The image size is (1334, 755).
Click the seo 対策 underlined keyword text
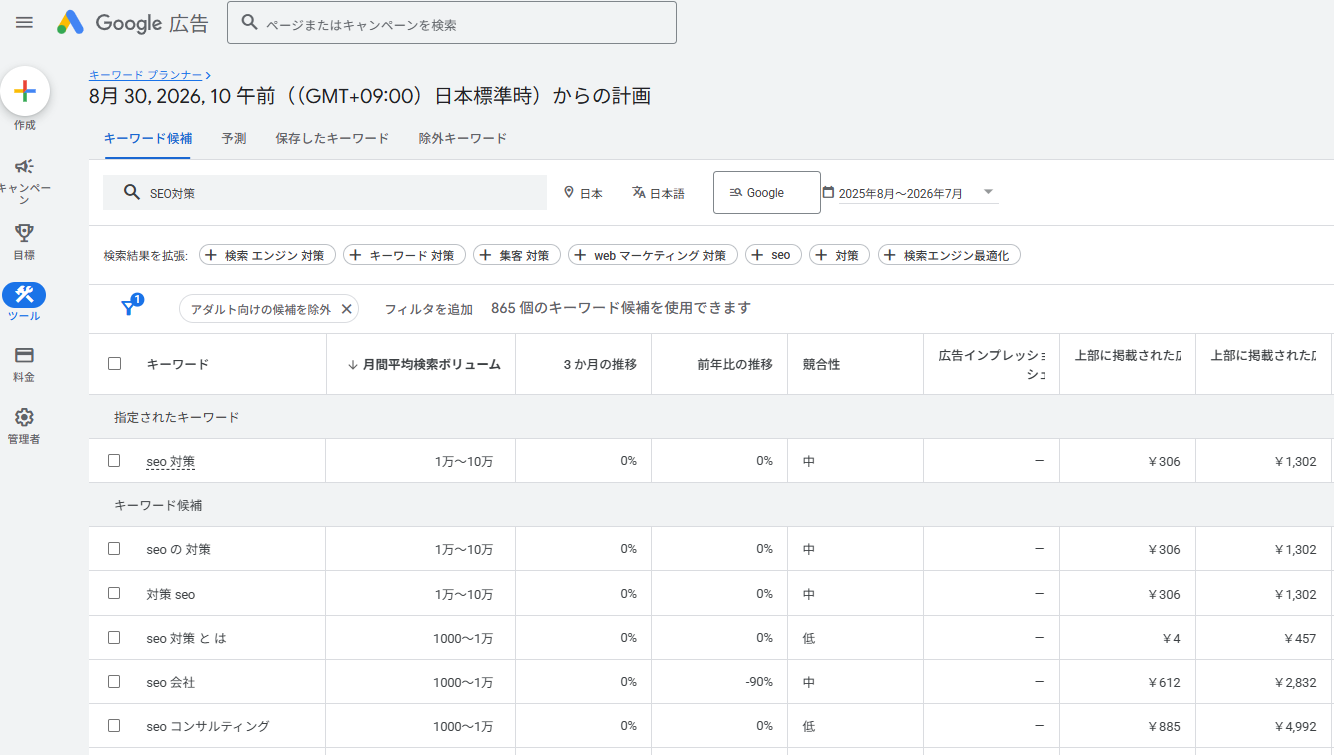tap(170, 462)
